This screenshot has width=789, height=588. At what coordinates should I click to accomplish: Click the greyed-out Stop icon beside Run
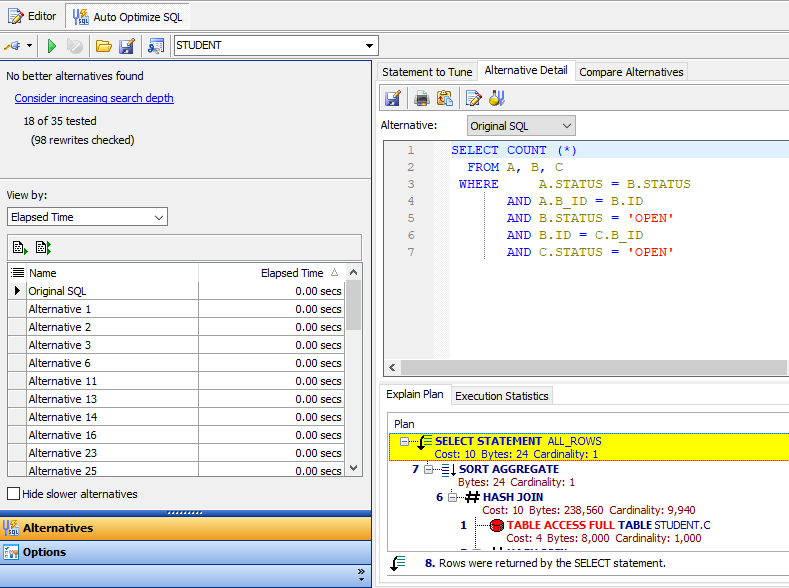[74, 46]
